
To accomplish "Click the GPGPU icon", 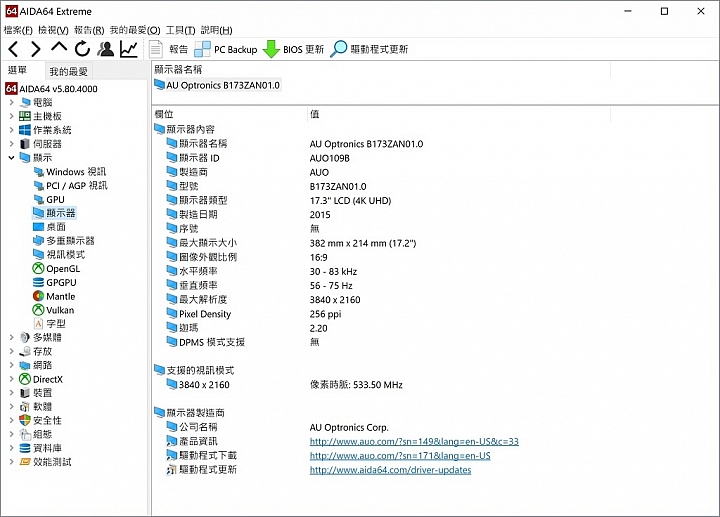I will point(39,282).
